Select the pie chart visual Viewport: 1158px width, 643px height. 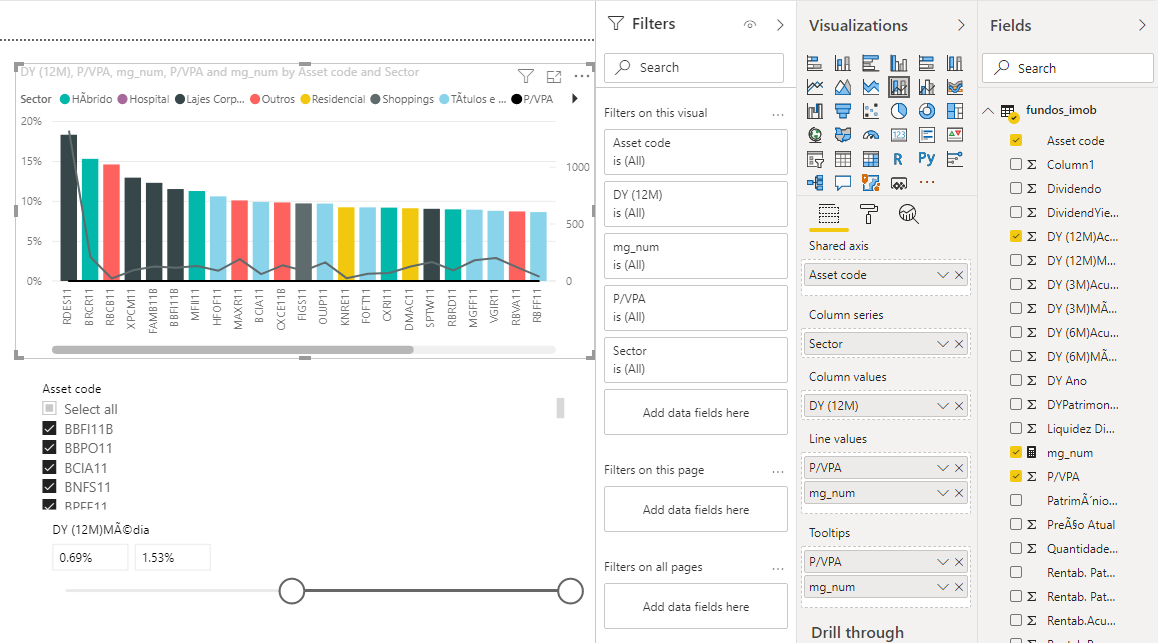(899, 111)
